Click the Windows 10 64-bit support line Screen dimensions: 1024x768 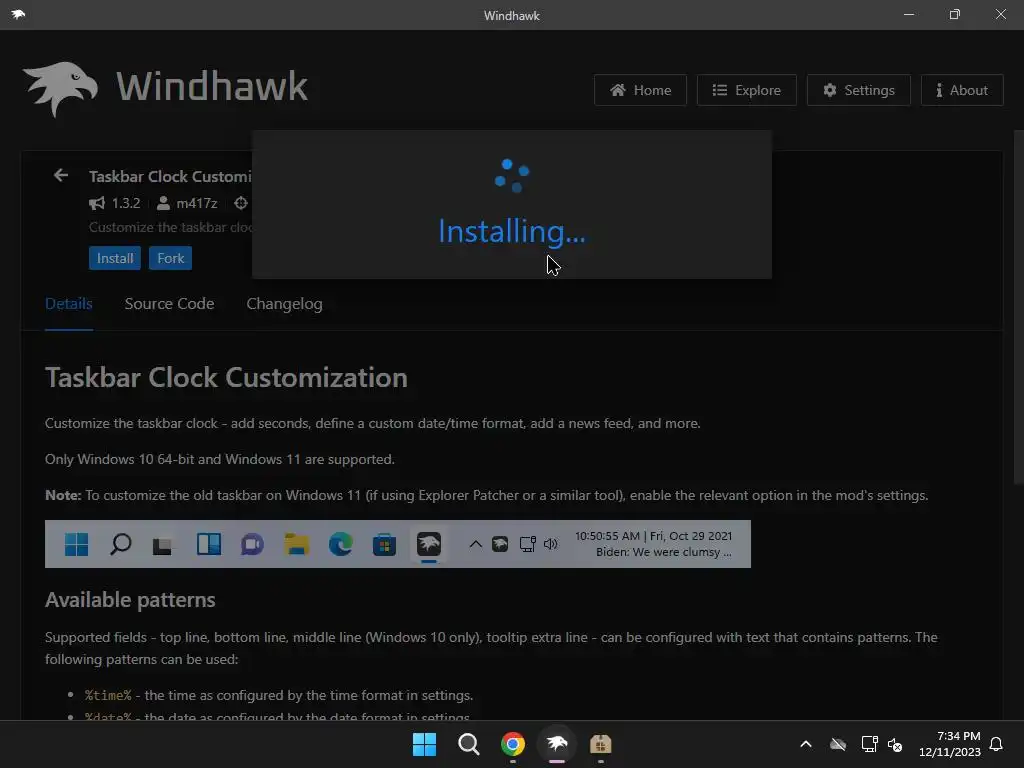pyautogui.click(x=219, y=459)
